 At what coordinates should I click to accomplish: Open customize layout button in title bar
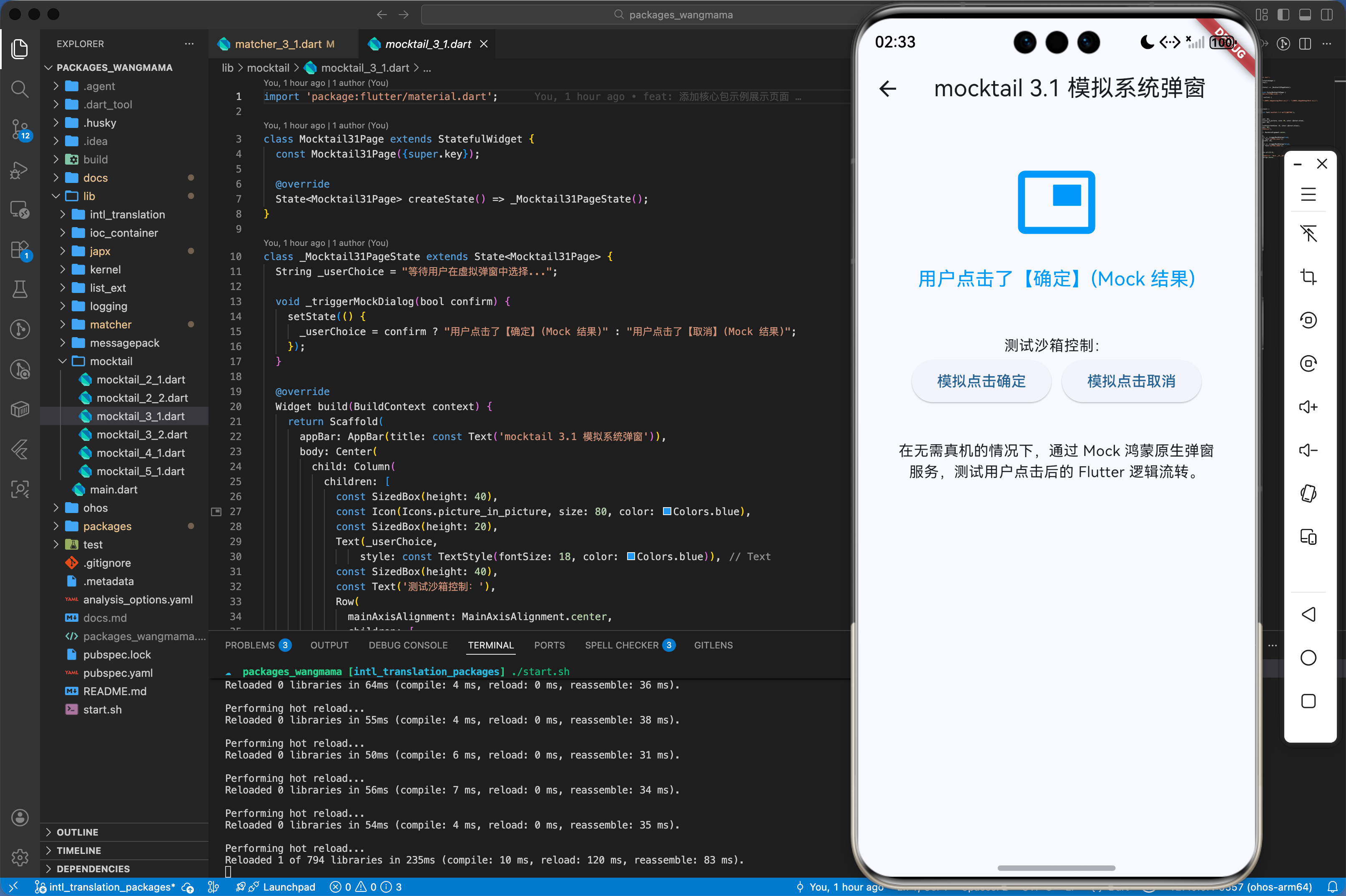[1262, 15]
